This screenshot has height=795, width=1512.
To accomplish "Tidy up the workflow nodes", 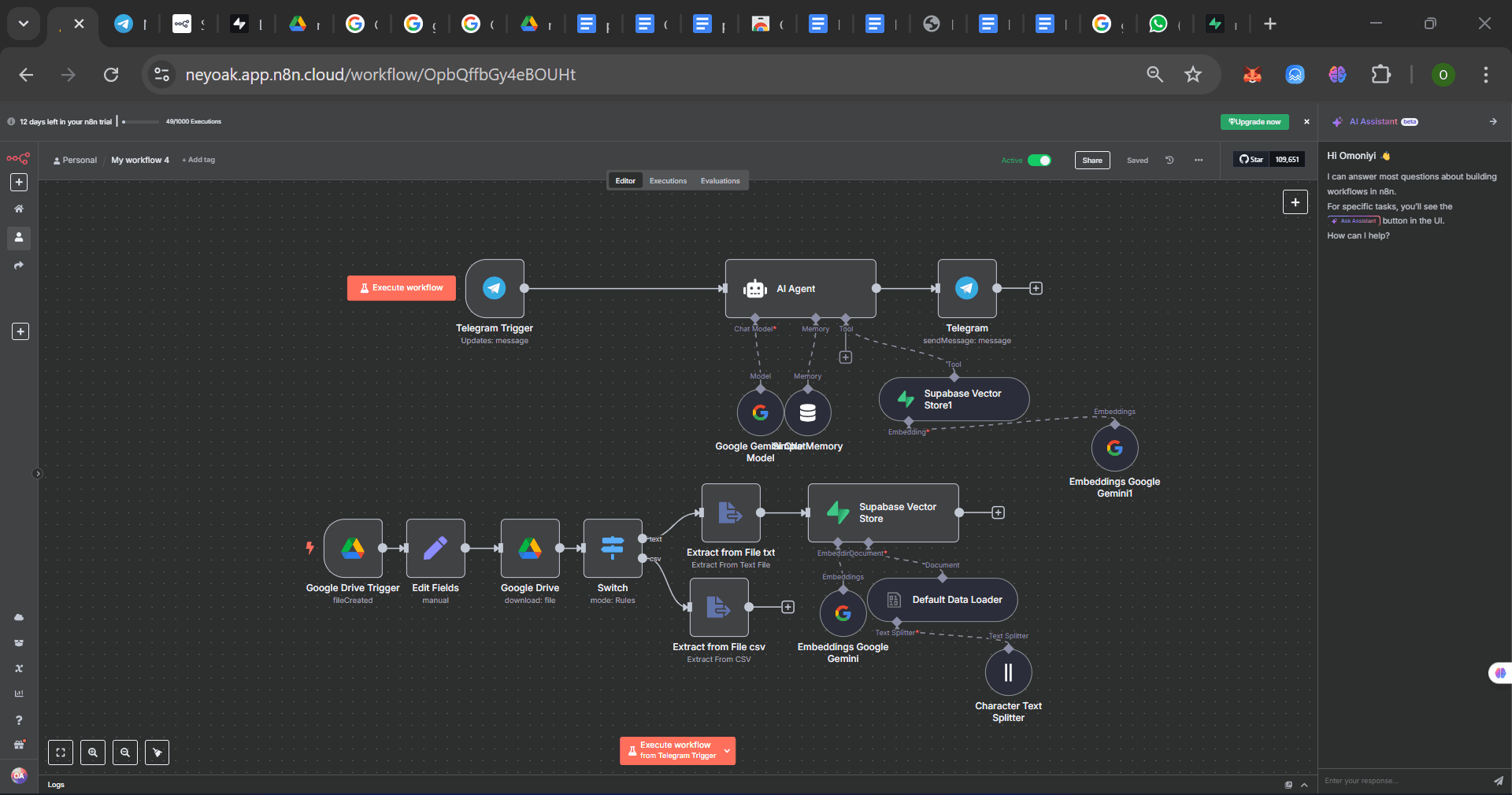I will click(157, 752).
